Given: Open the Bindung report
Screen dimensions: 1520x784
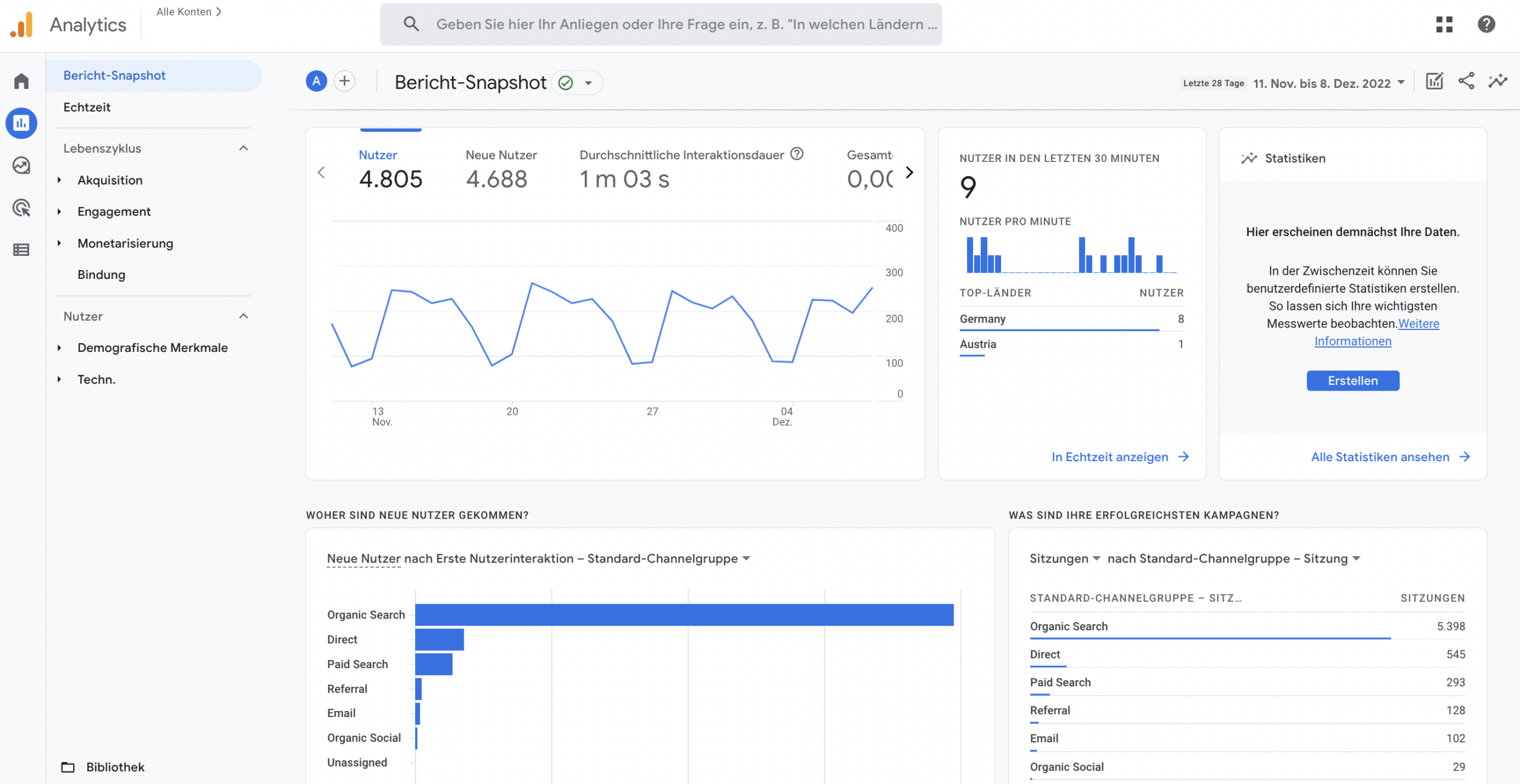Looking at the screenshot, I should pos(102,275).
